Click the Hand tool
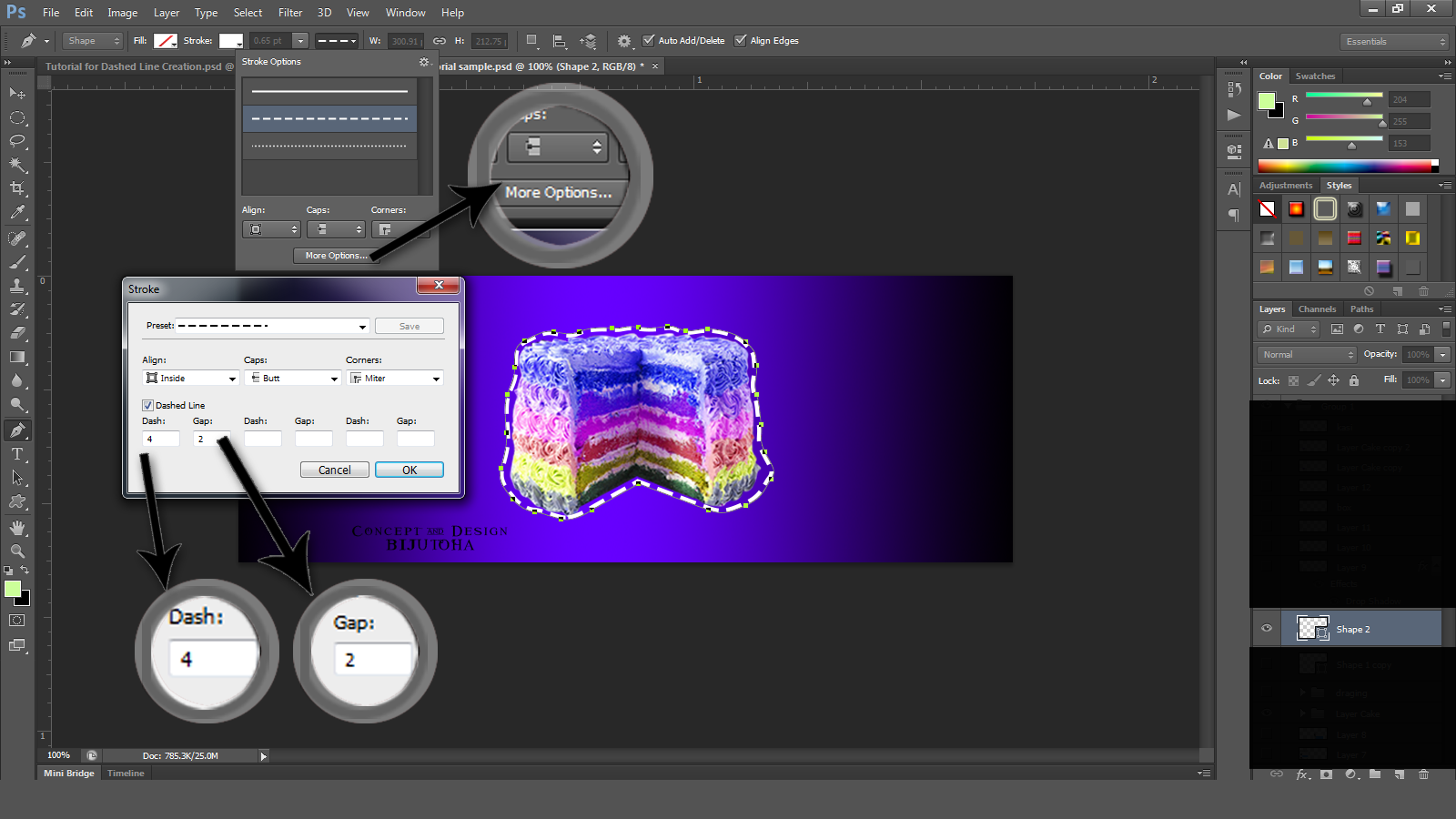This screenshot has height=819, width=1456. point(16,527)
